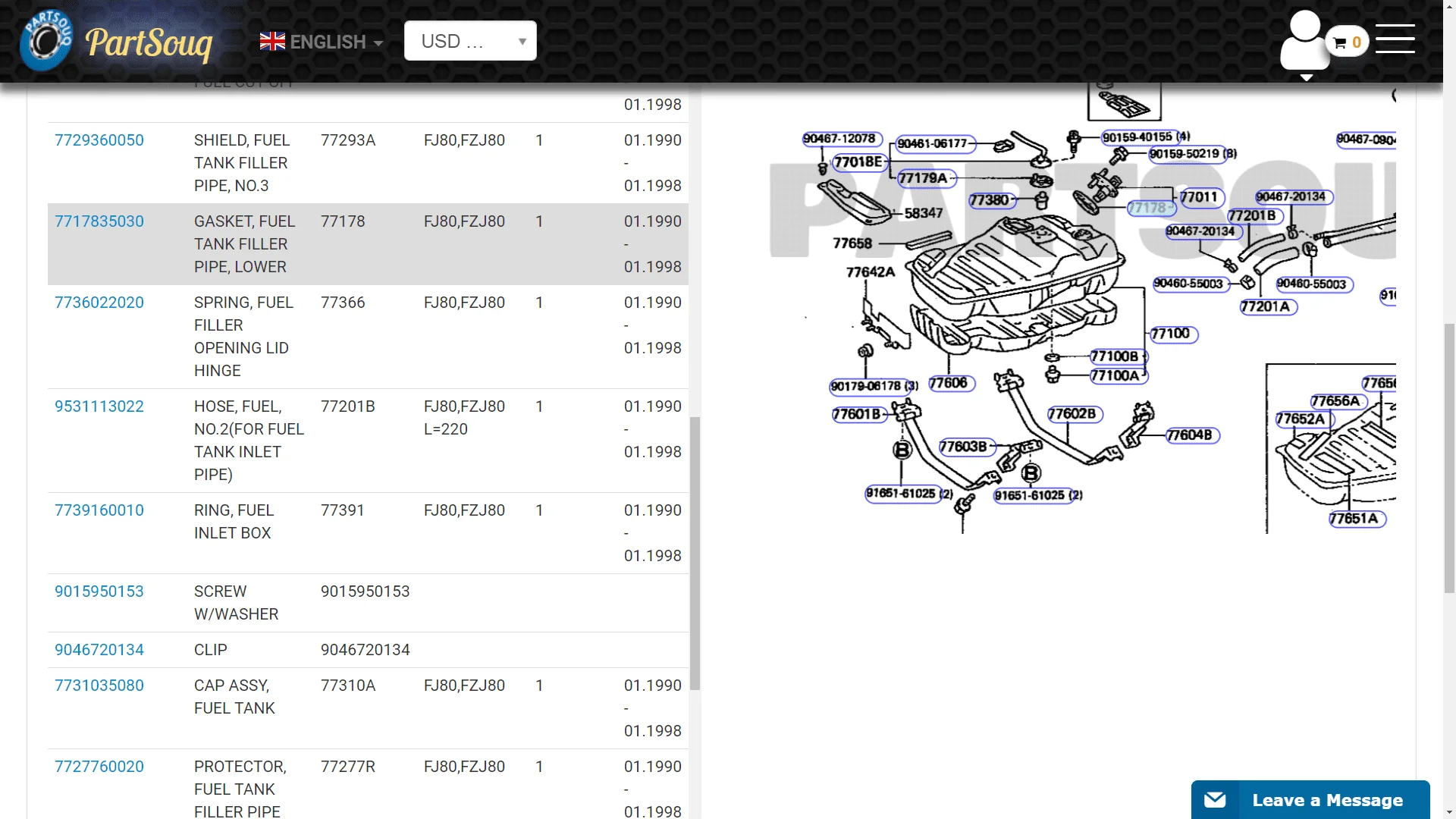Select diagram callout 77178
The height and width of the screenshot is (819, 1456).
click(x=1150, y=208)
